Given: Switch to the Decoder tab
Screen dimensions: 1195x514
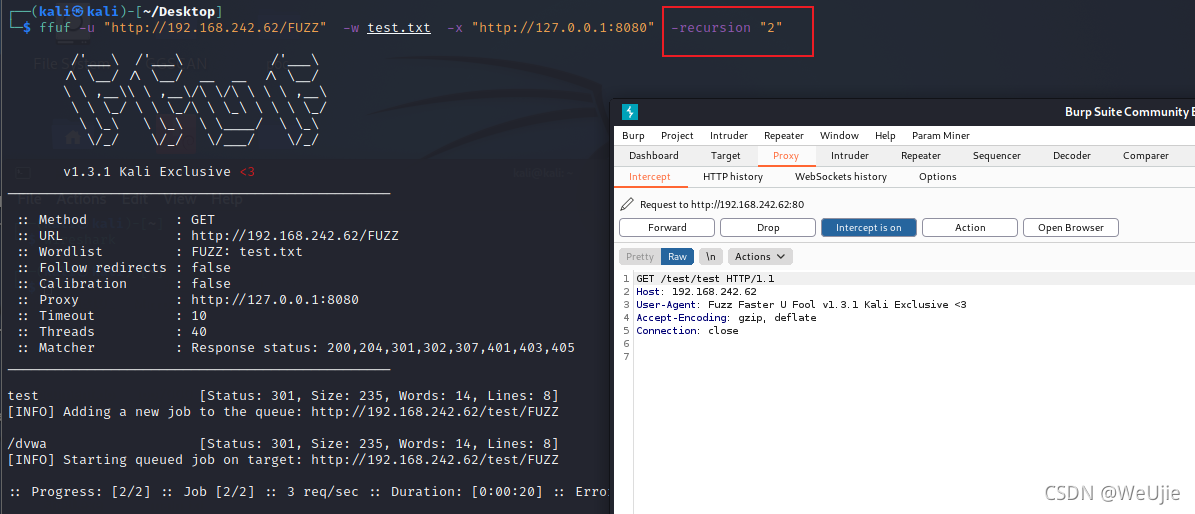Looking at the screenshot, I should 1072,156.
